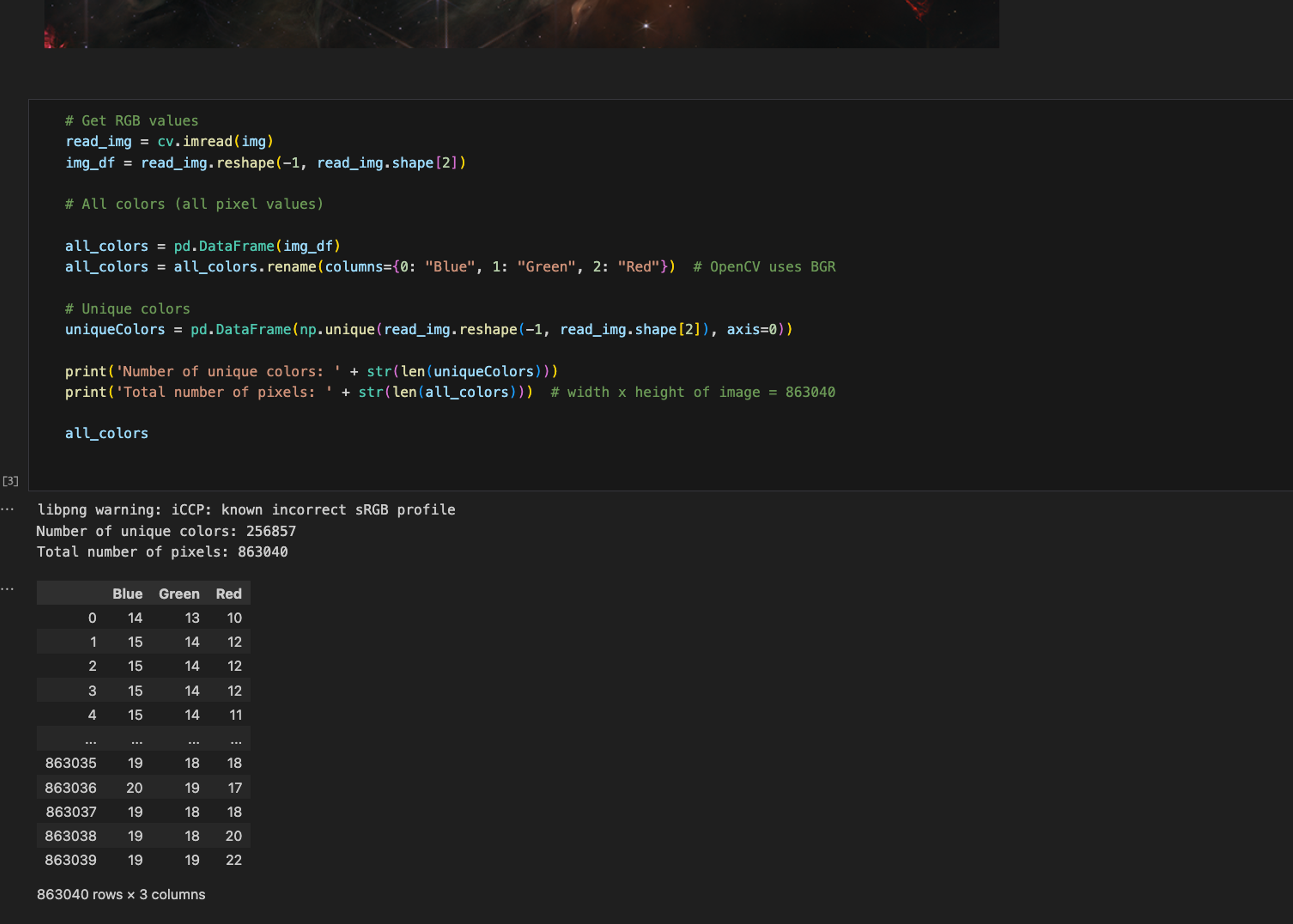Screen dimensions: 1293x924
Task: Click the nebula image output above the cell
Action: click(x=521, y=24)
